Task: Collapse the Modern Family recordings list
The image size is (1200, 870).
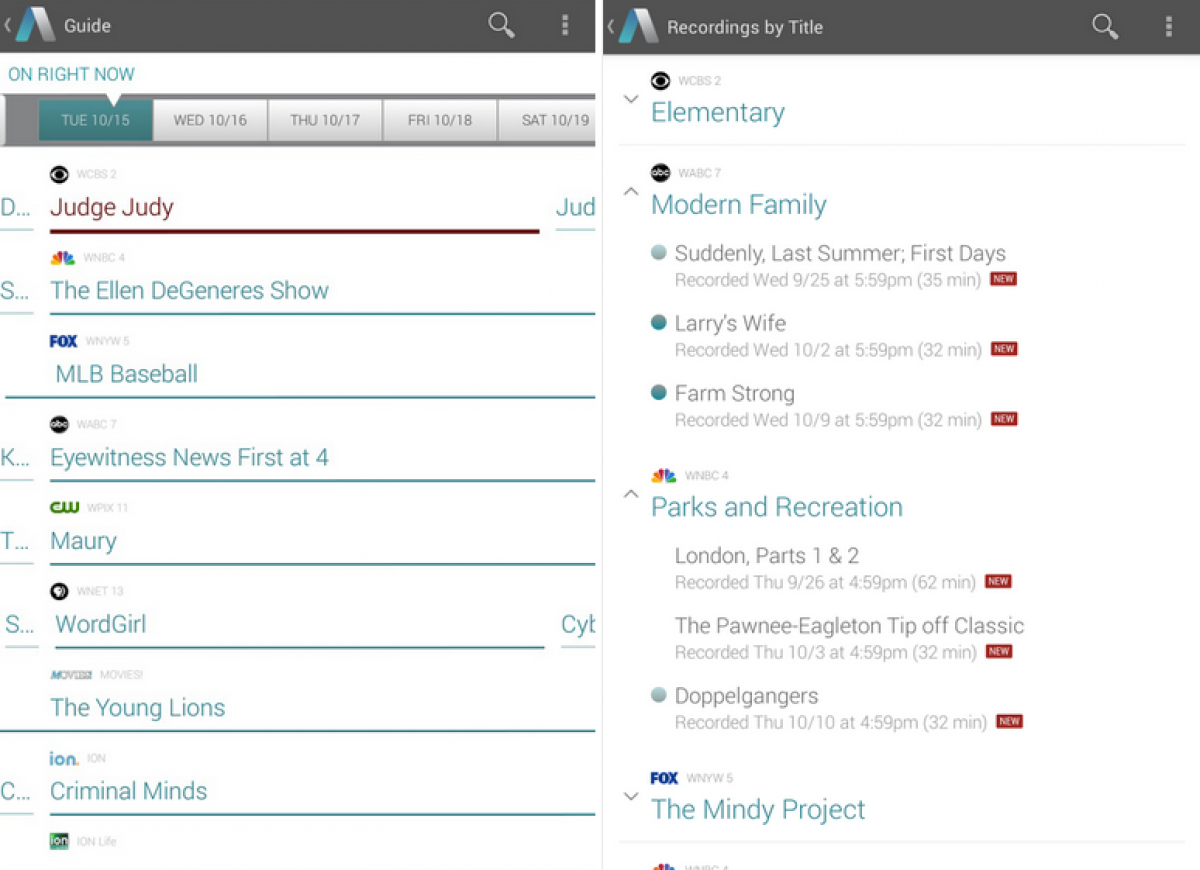Action: [630, 191]
